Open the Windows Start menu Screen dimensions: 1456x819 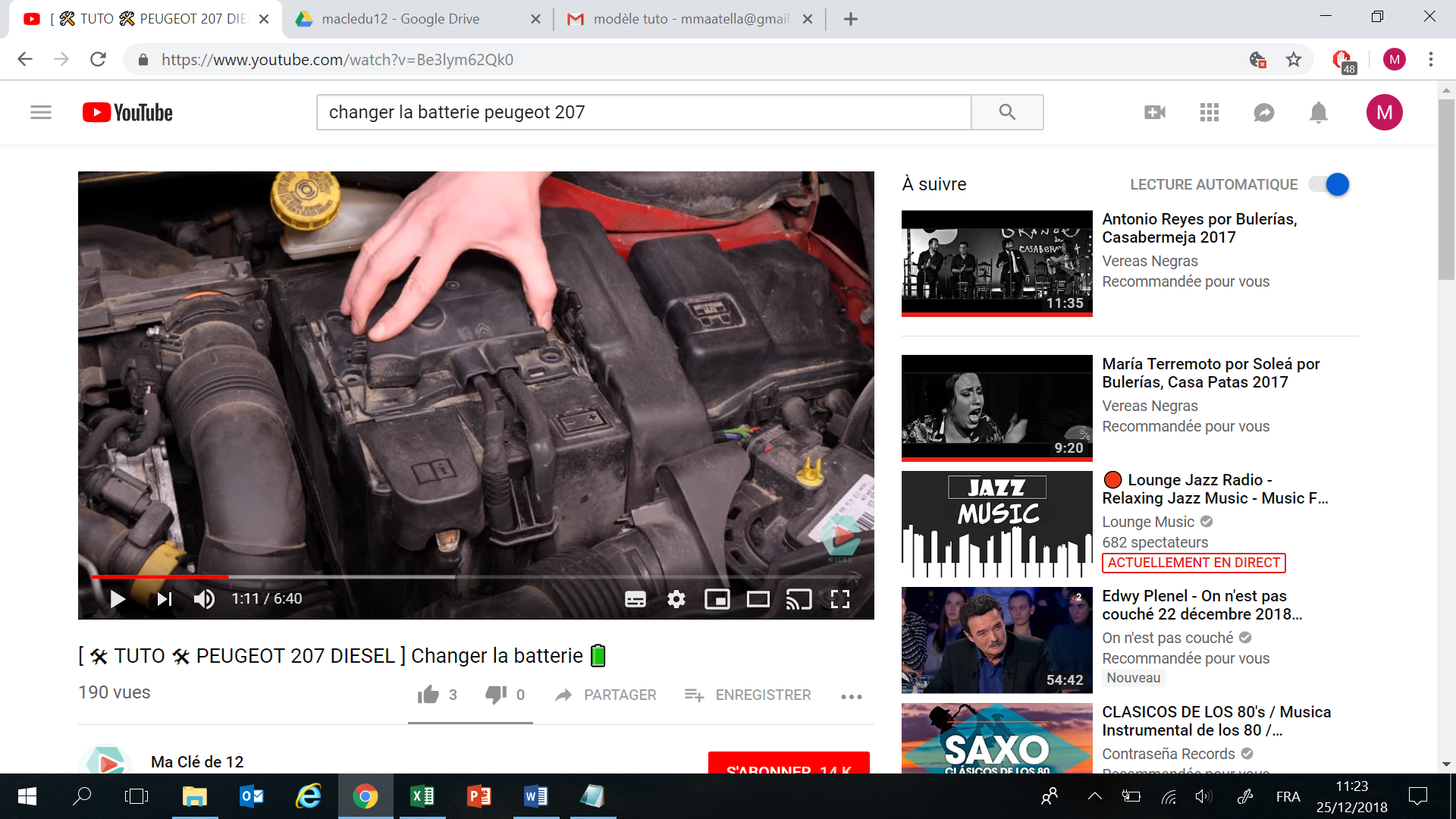tap(27, 796)
